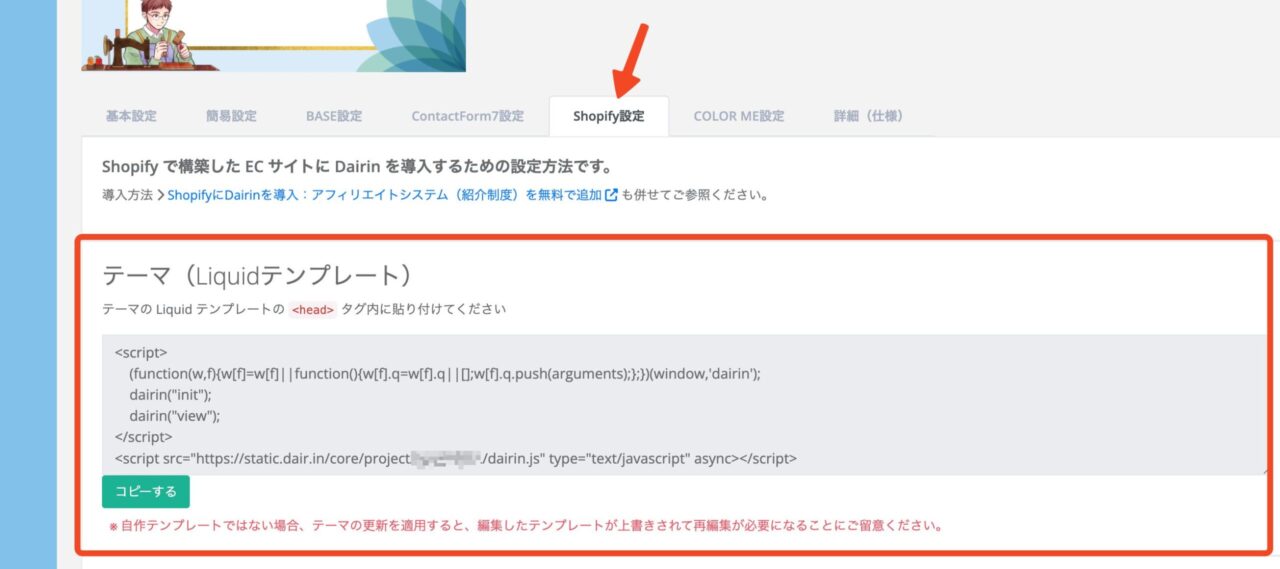The image size is (1280, 569).
Task: Click the dairin("view"); code line
Action: pos(174,415)
